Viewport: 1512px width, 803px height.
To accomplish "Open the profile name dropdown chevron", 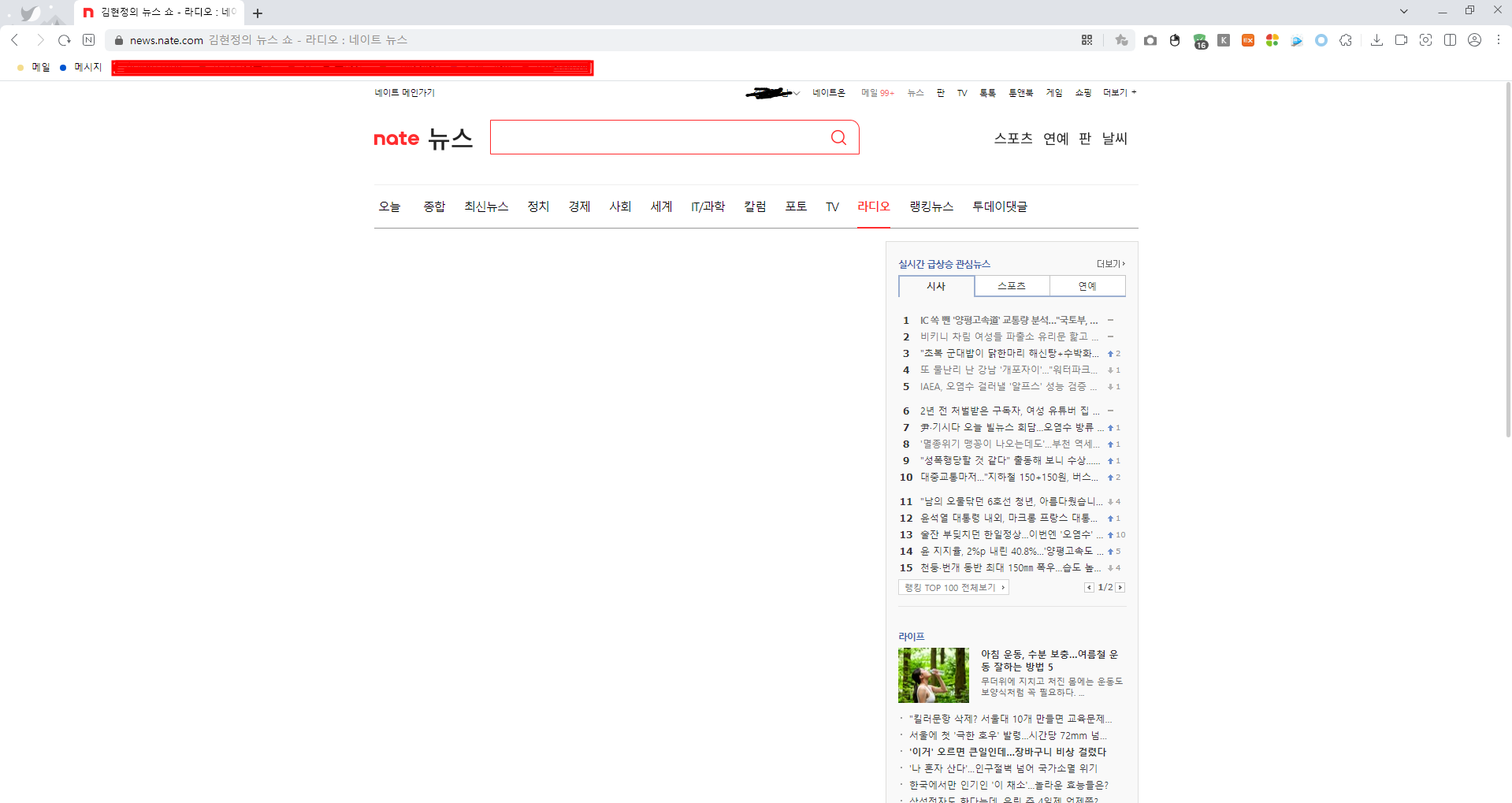I will point(797,92).
